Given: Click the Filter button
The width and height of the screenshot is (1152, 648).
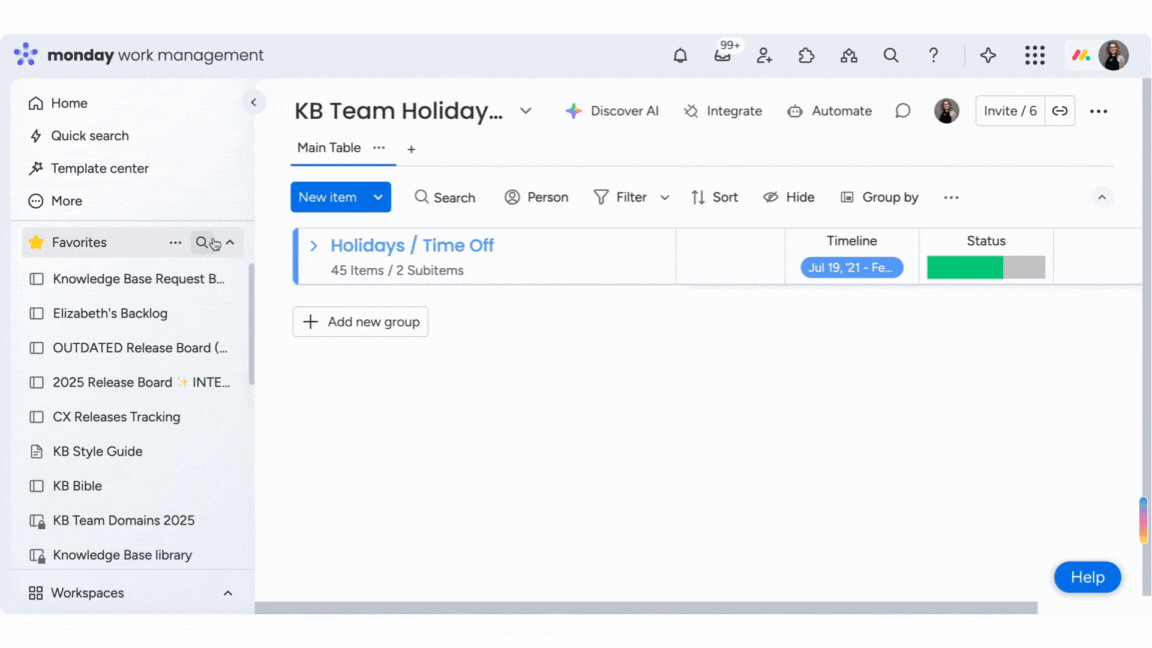Looking at the screenshot, I should pos(621,197).
